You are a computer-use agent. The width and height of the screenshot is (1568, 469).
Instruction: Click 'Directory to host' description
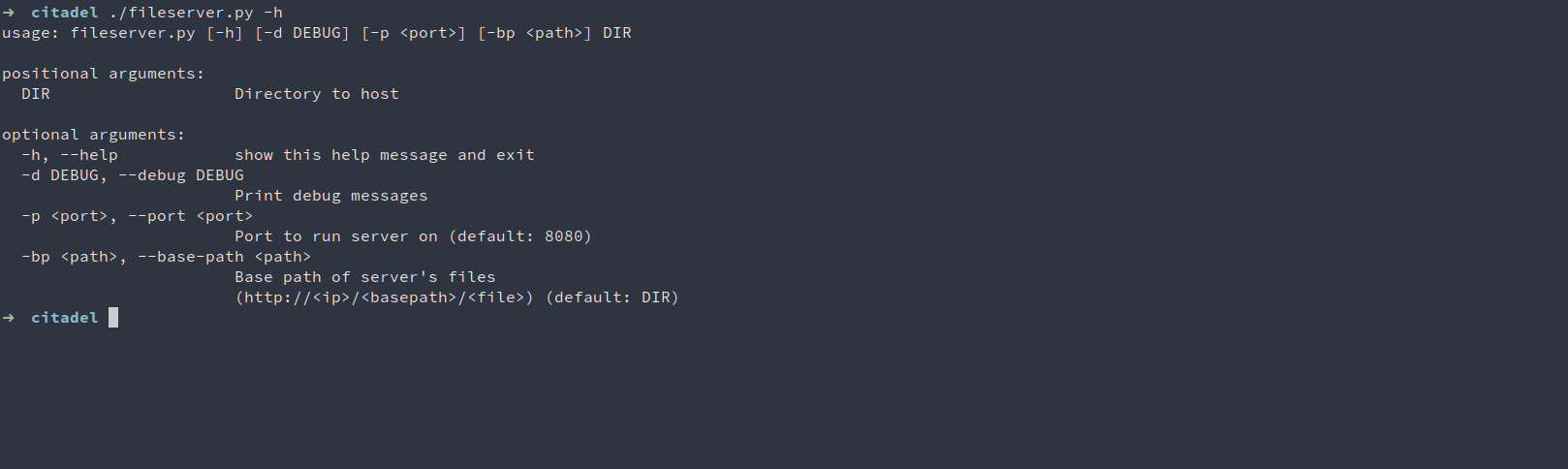(317, 94)
